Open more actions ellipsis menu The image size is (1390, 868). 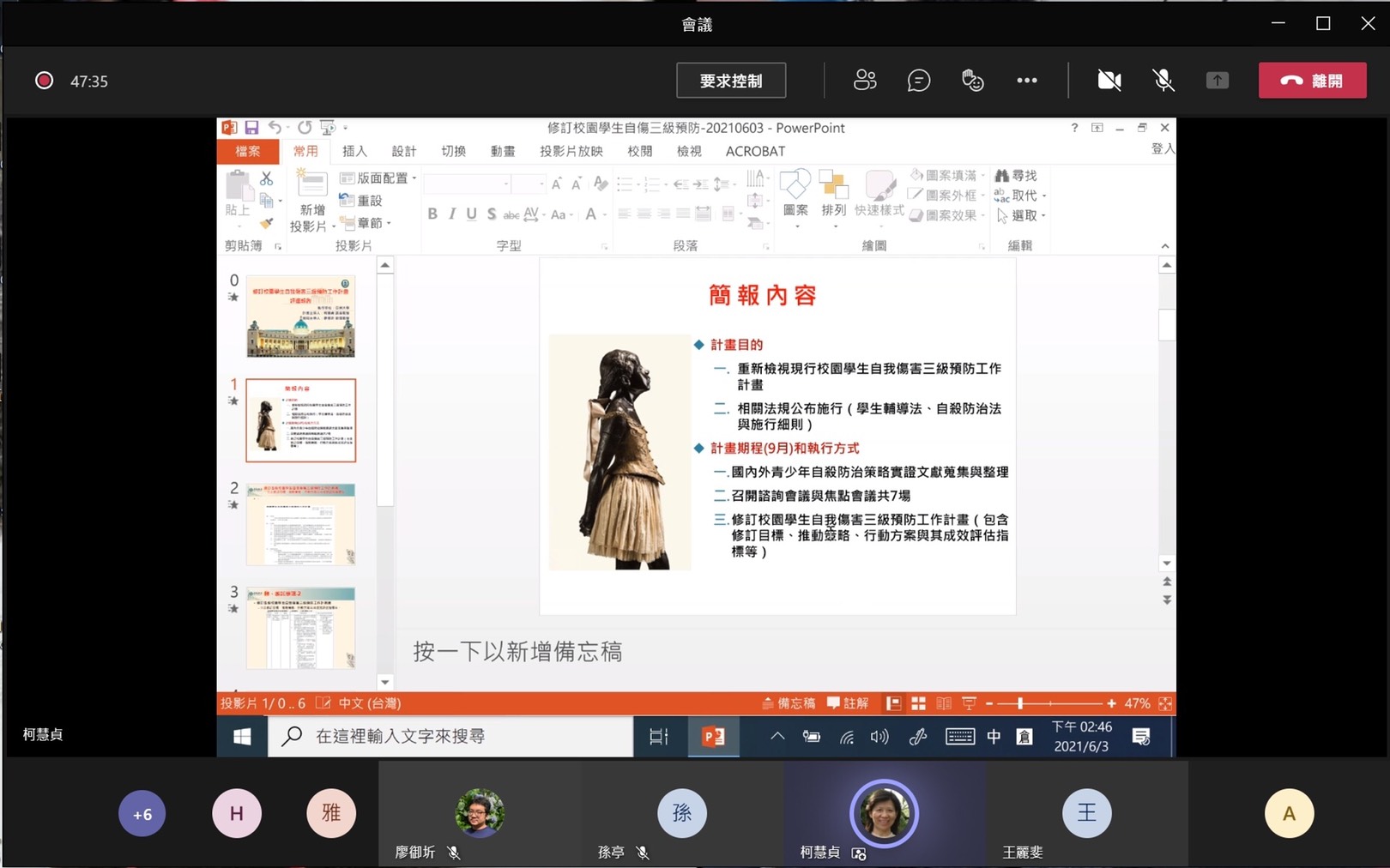[1027, 81]
